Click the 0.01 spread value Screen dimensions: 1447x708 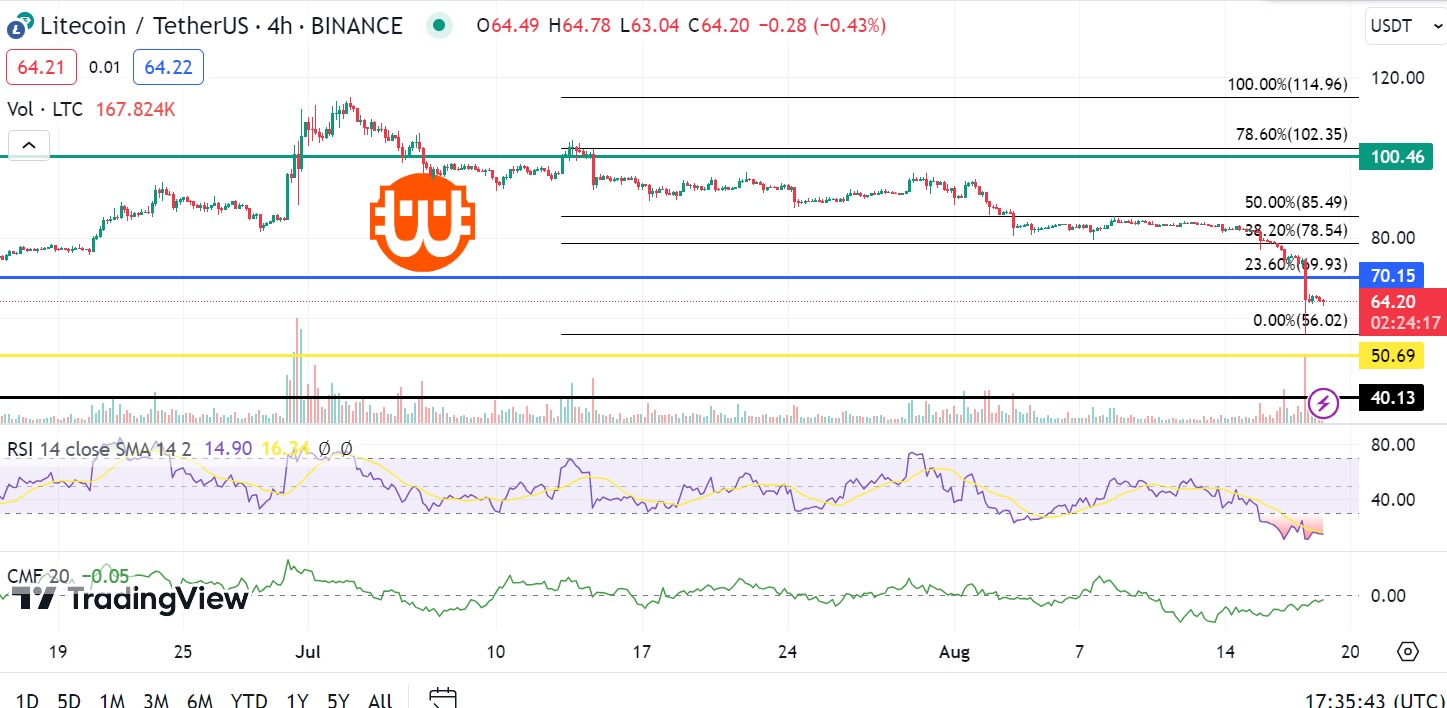[x=104, y=67]
